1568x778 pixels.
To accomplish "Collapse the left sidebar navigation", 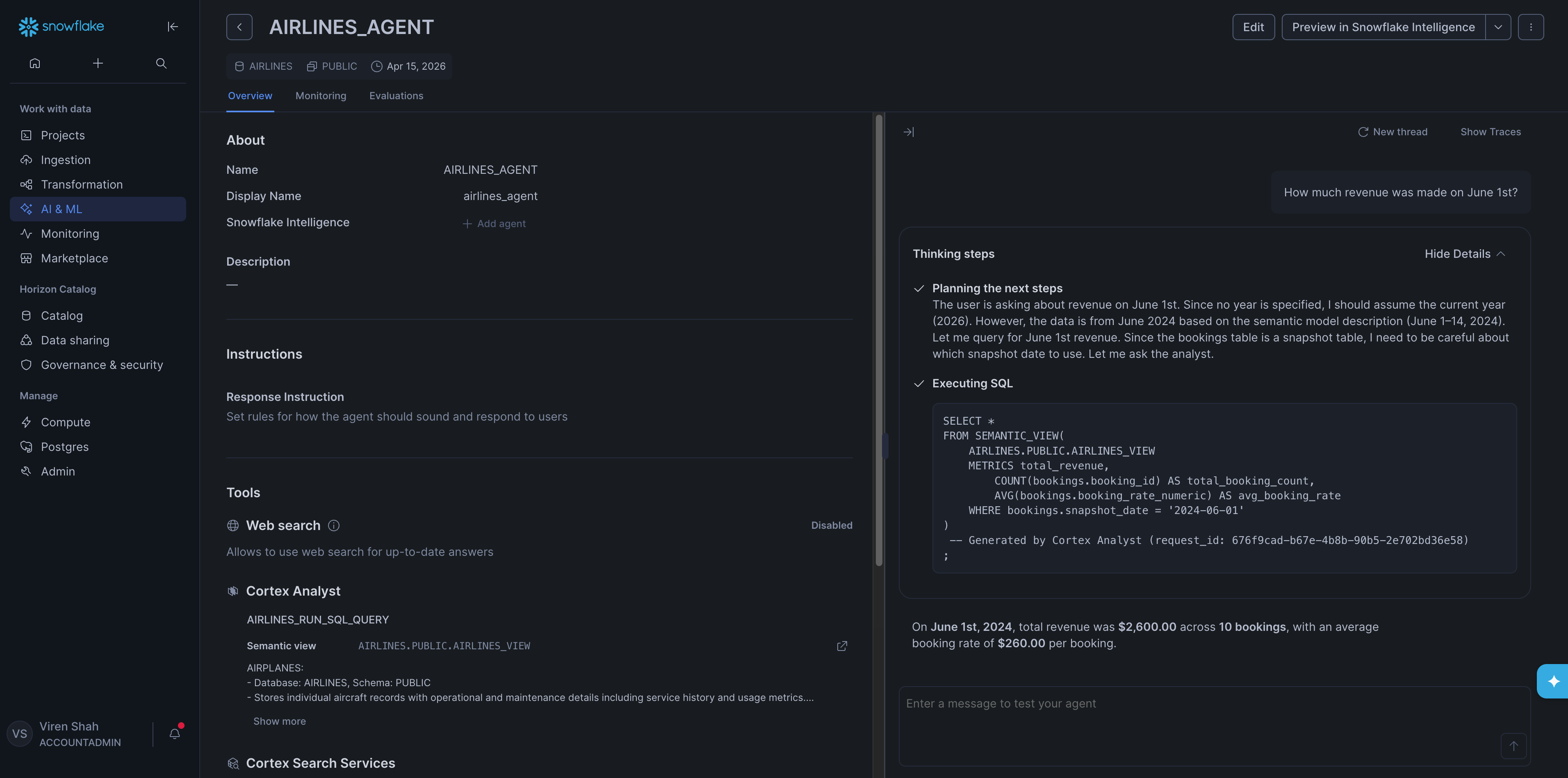I will click(173, 27).
